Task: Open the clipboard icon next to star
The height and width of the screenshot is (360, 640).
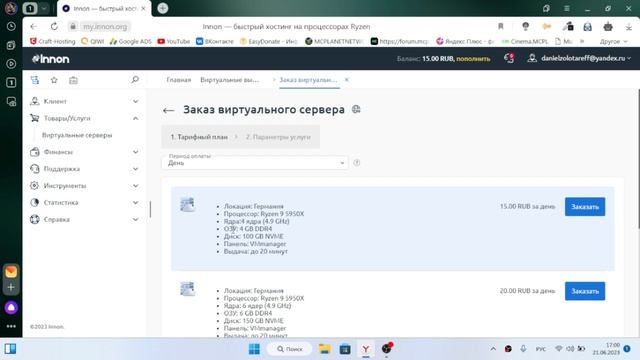Action: point(73,80)
